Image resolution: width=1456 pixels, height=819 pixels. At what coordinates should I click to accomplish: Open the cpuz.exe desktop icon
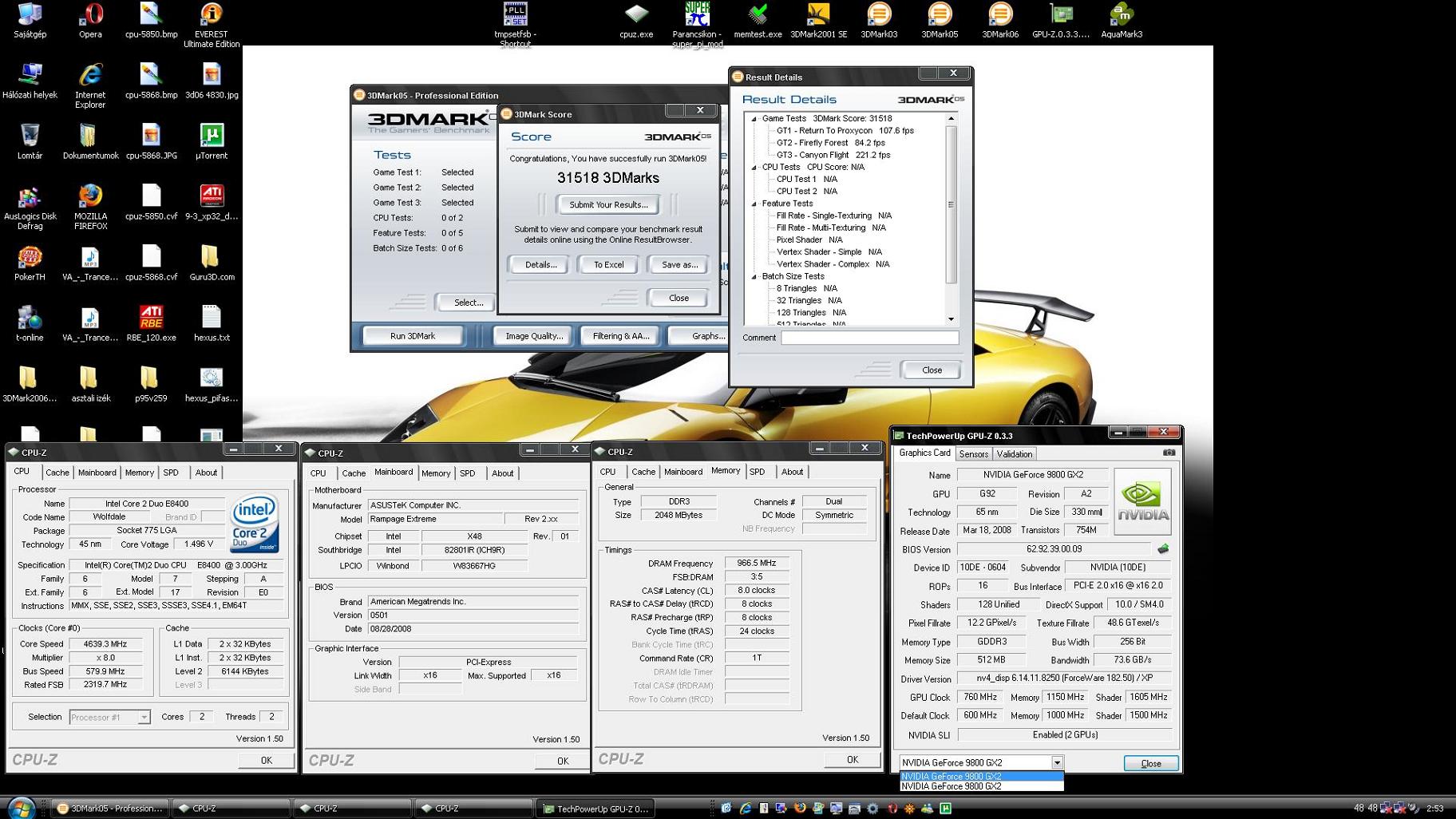[636, 20]
